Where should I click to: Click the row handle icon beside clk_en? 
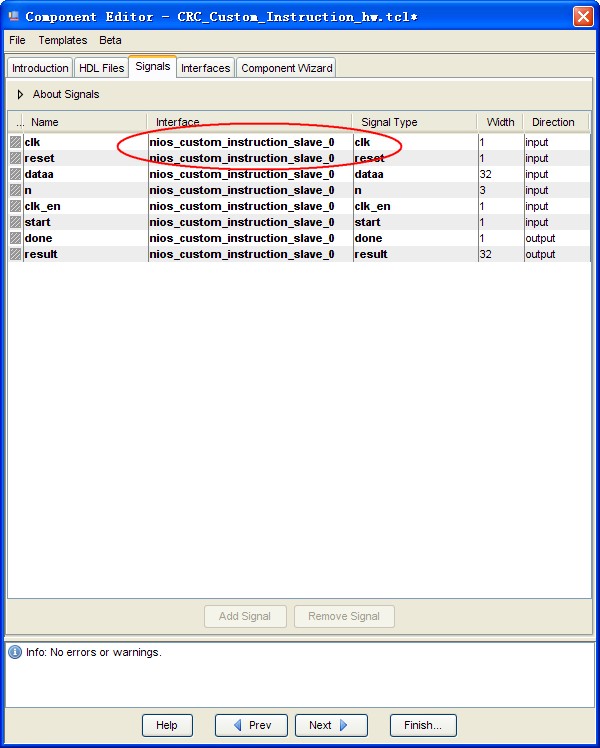point(15,206)
